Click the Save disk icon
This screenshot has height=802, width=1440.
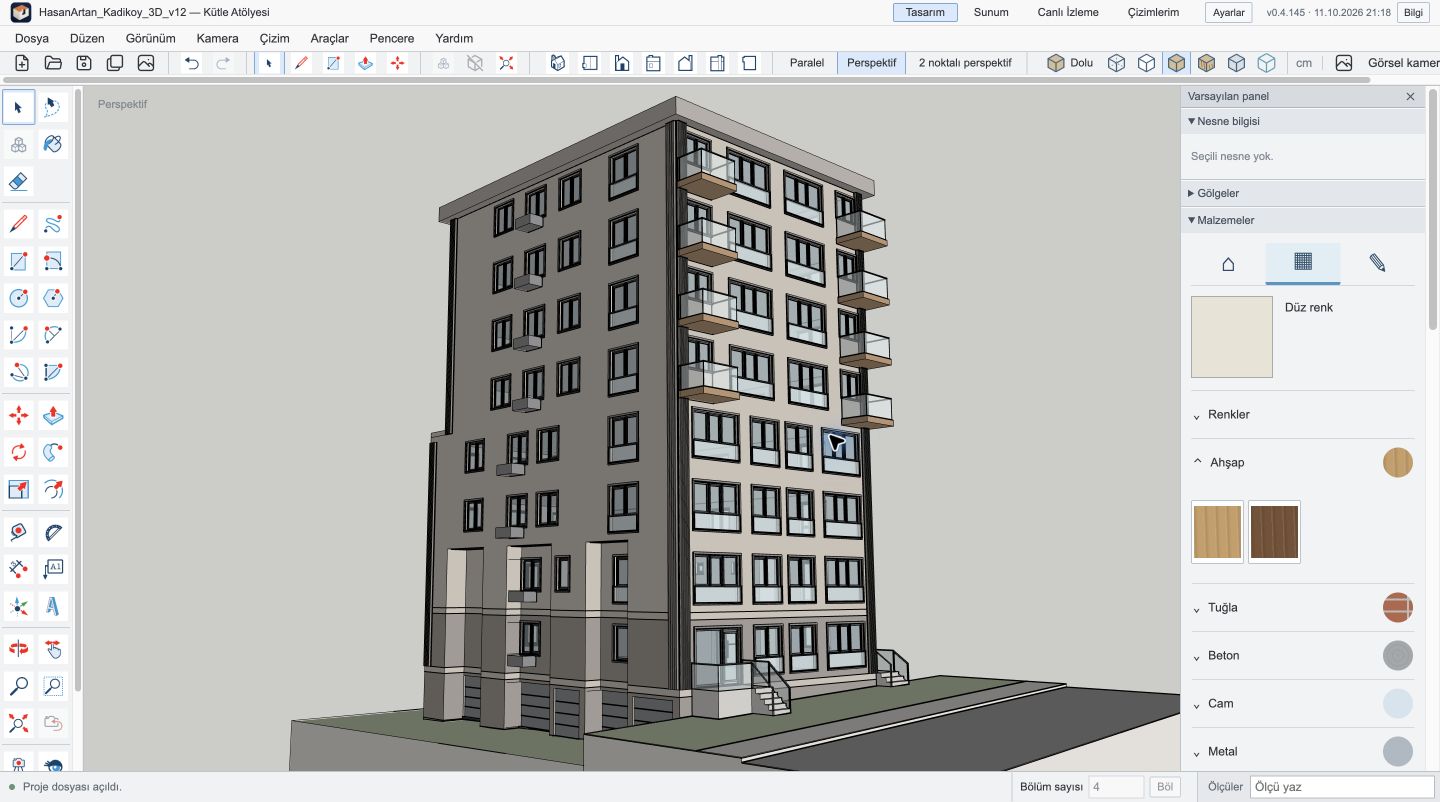coord(84,63)
